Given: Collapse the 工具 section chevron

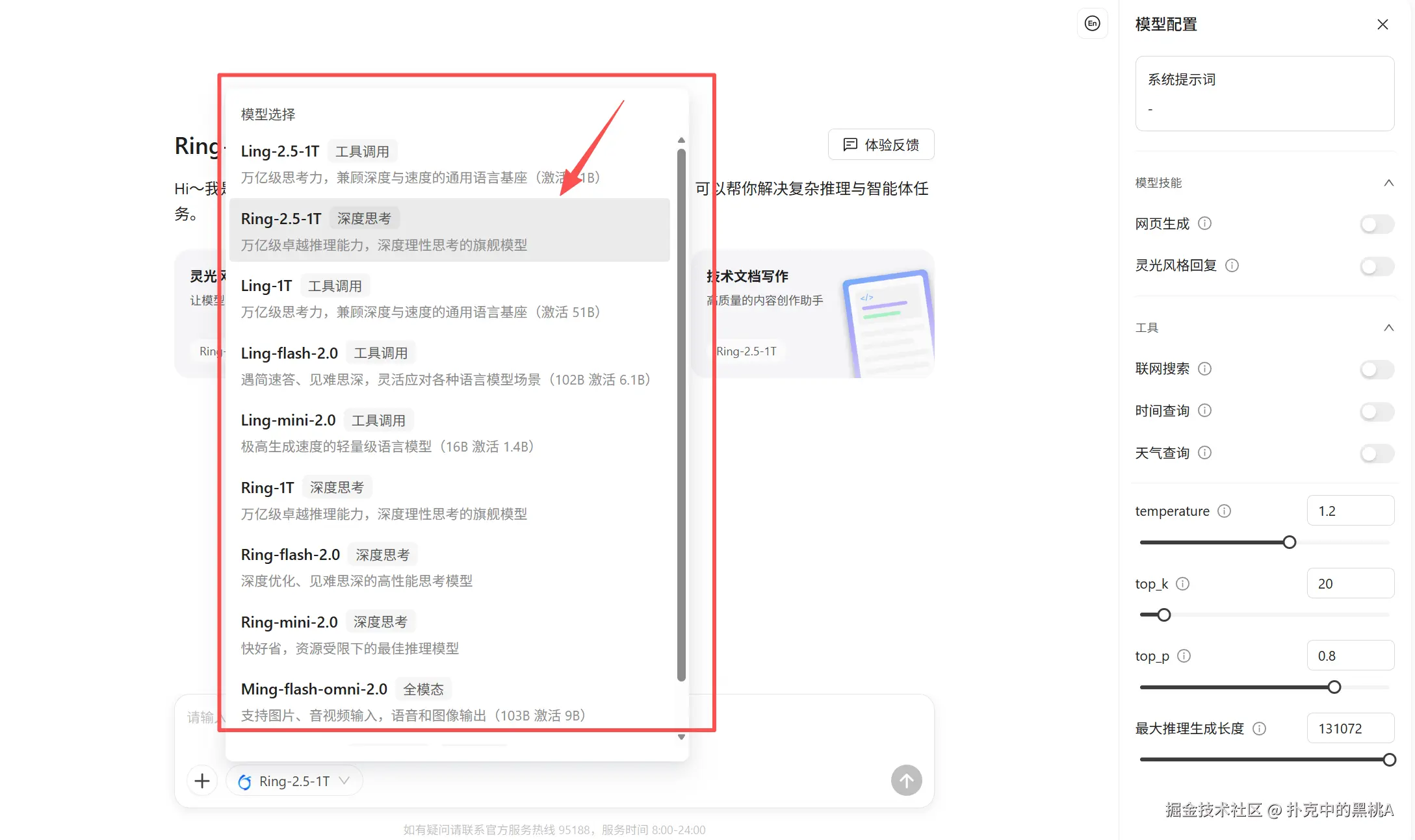Looking at the screenshot, I should tap(1388, 328).
